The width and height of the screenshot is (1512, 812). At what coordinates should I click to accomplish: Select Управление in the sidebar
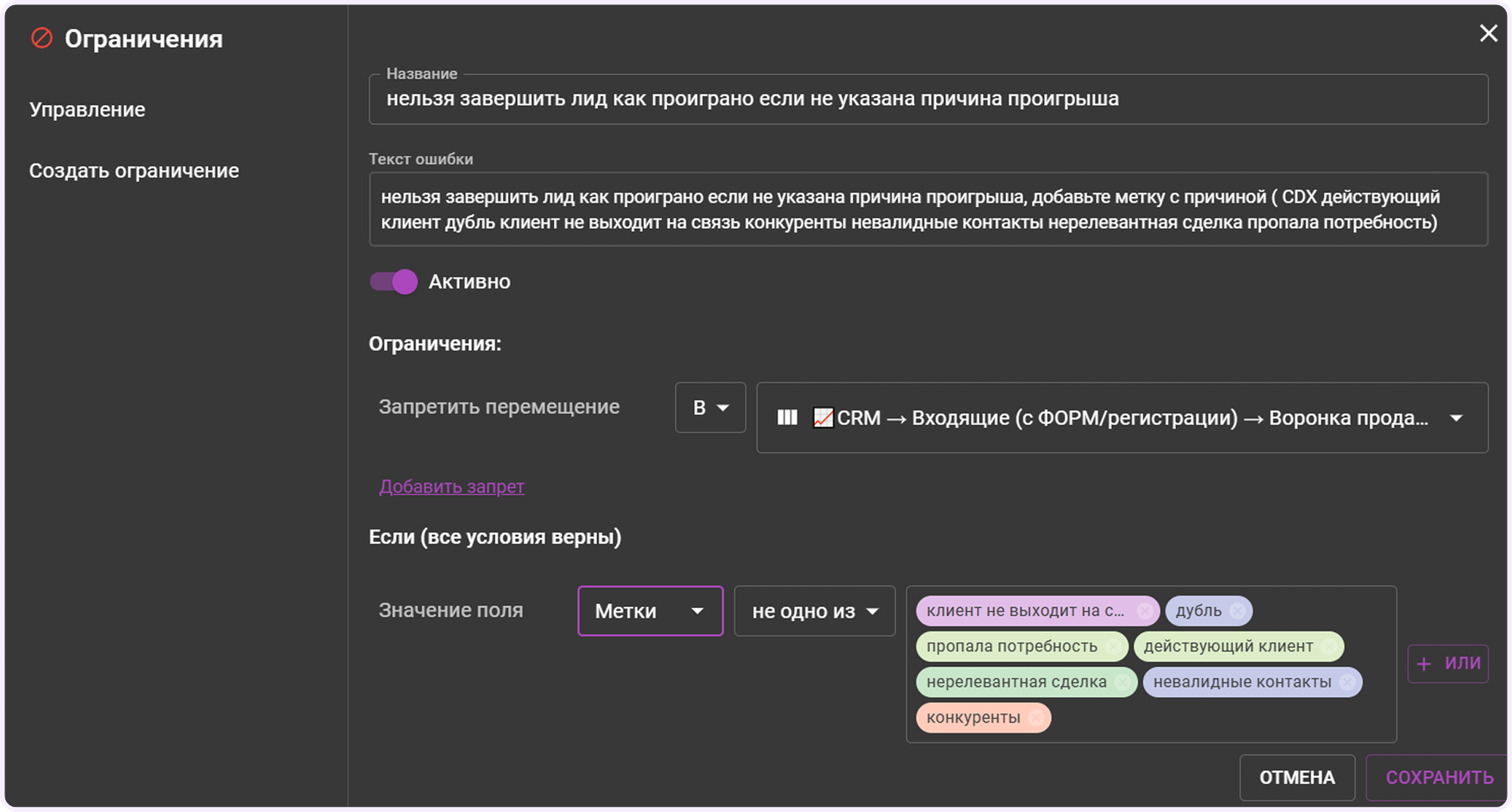tap(87, 109)
